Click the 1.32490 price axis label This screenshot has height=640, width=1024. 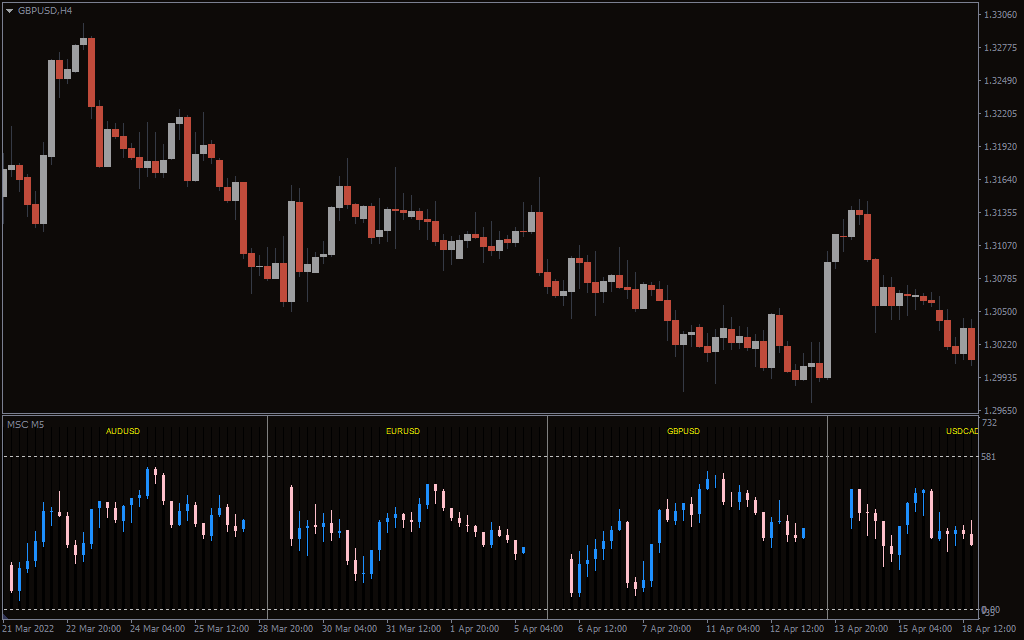click(1000, 81)
